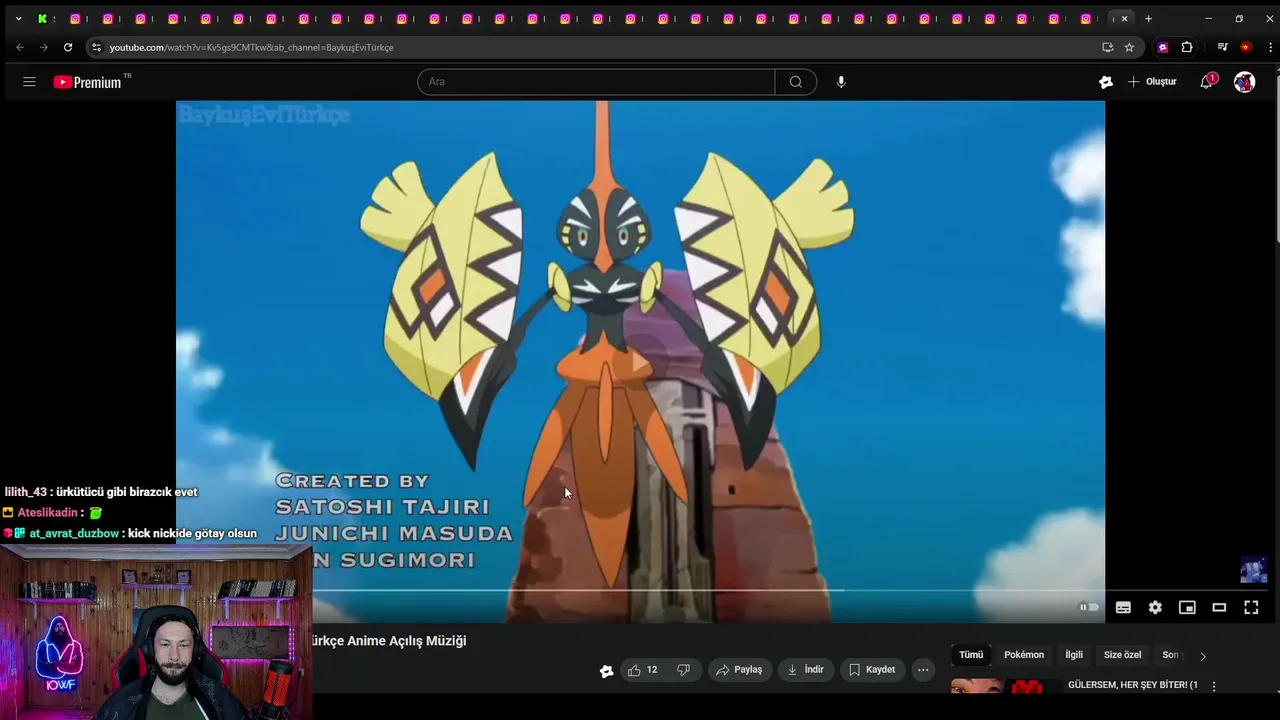
Task: Click the sparkle icon beside the like button
Action: [606, 670]
